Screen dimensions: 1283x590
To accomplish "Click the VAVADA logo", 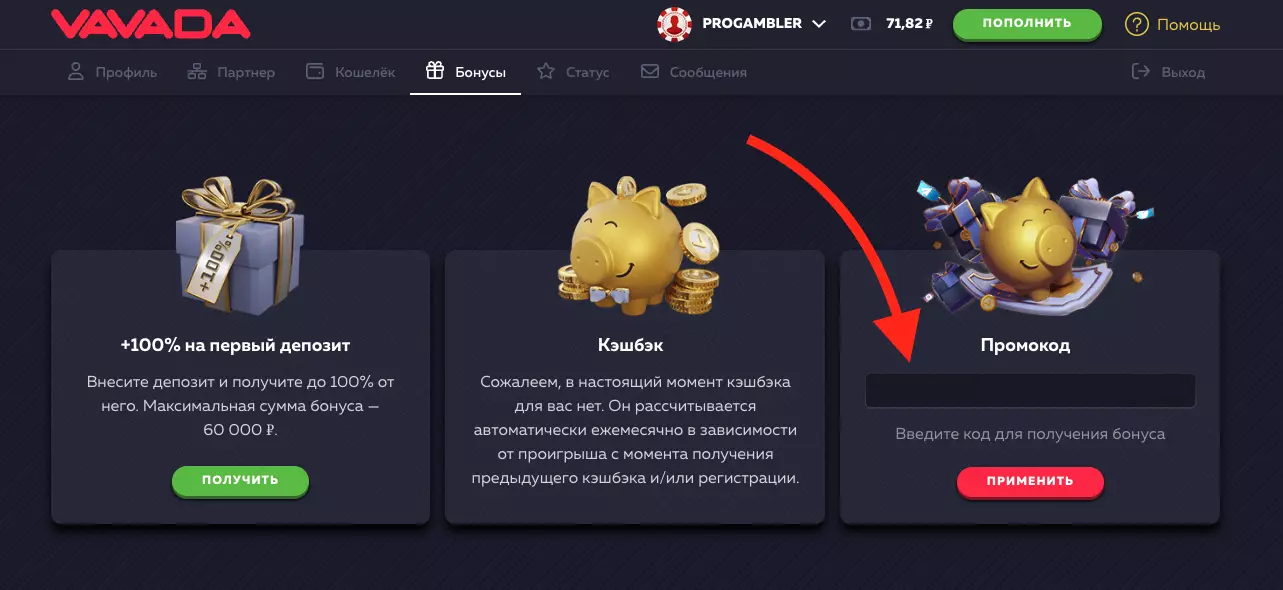I will [x=151, y=23].
